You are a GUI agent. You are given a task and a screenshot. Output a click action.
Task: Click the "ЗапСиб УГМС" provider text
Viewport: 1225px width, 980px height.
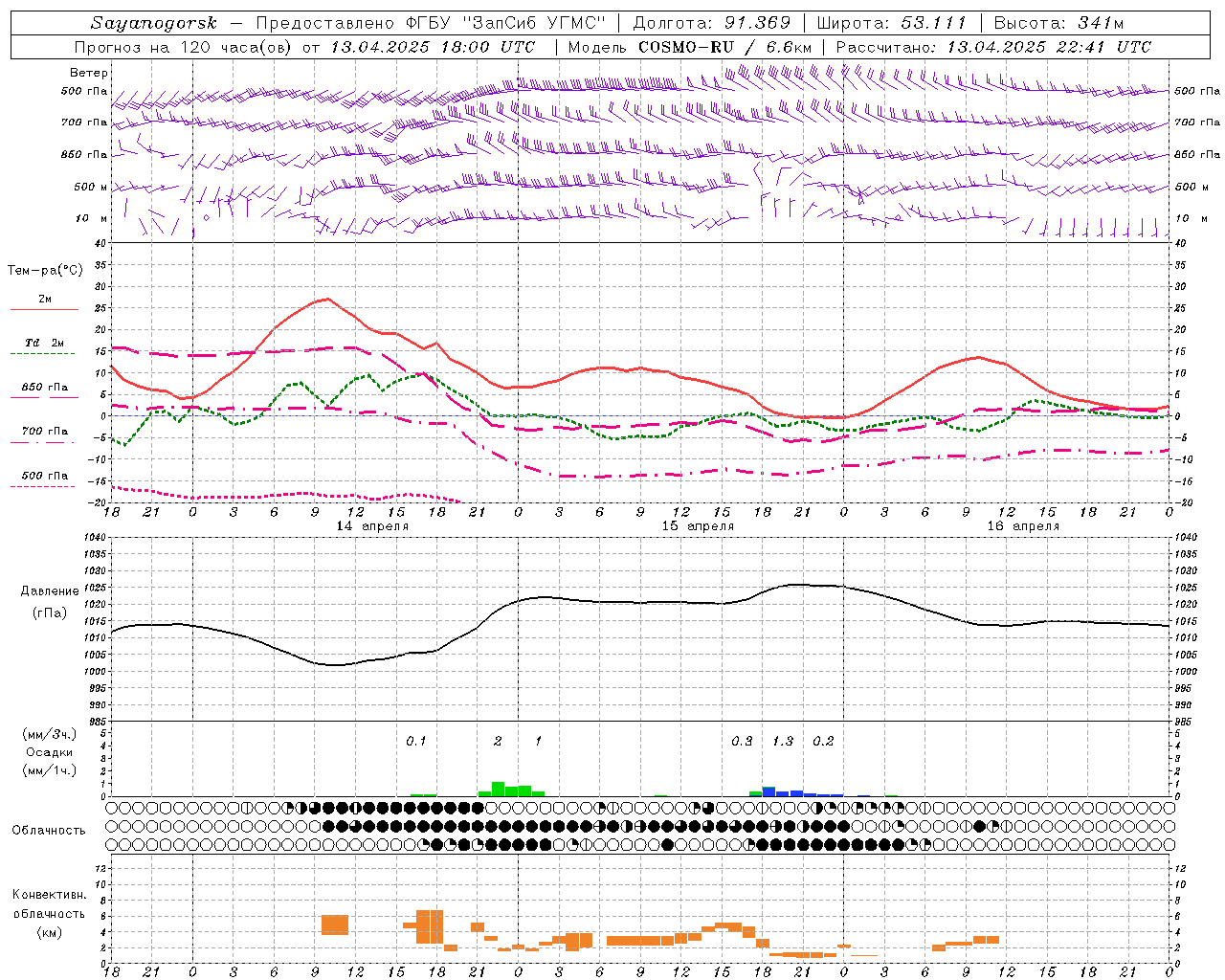click(x=535, y=23)
